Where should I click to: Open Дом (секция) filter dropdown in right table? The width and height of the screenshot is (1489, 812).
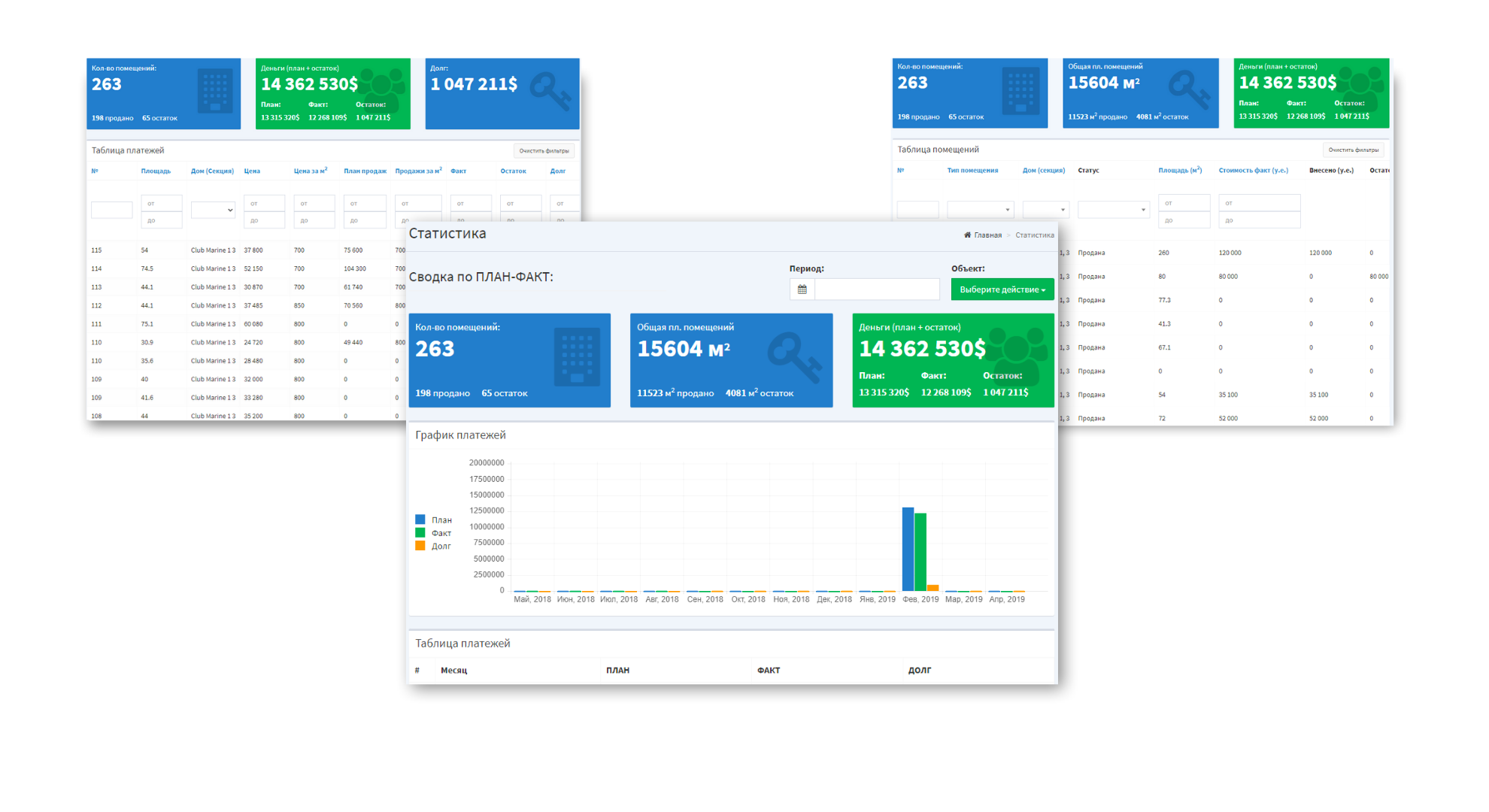tap(1045, 210)
